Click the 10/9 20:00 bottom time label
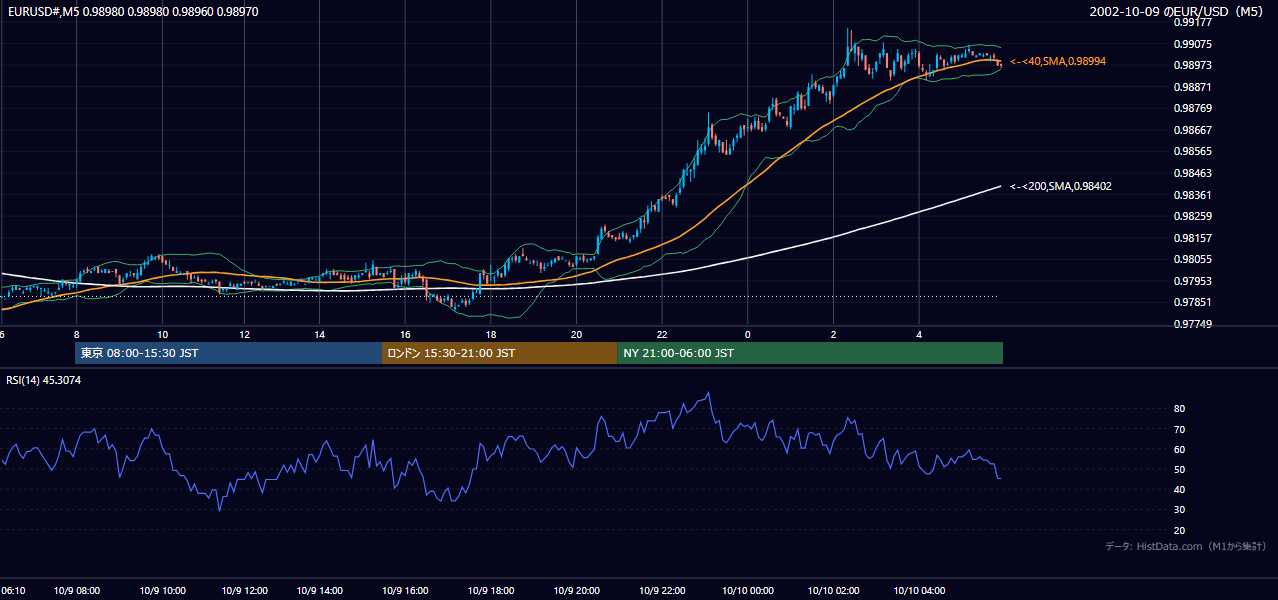 [576, 591]
